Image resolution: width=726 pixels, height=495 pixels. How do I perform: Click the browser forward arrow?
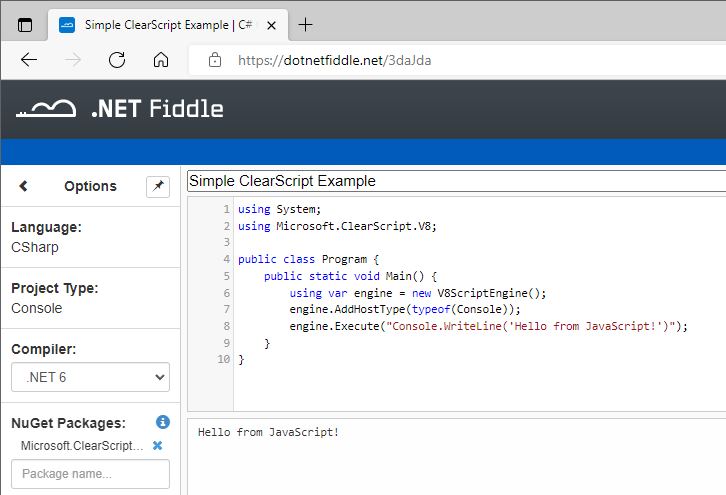coord(73,60)
